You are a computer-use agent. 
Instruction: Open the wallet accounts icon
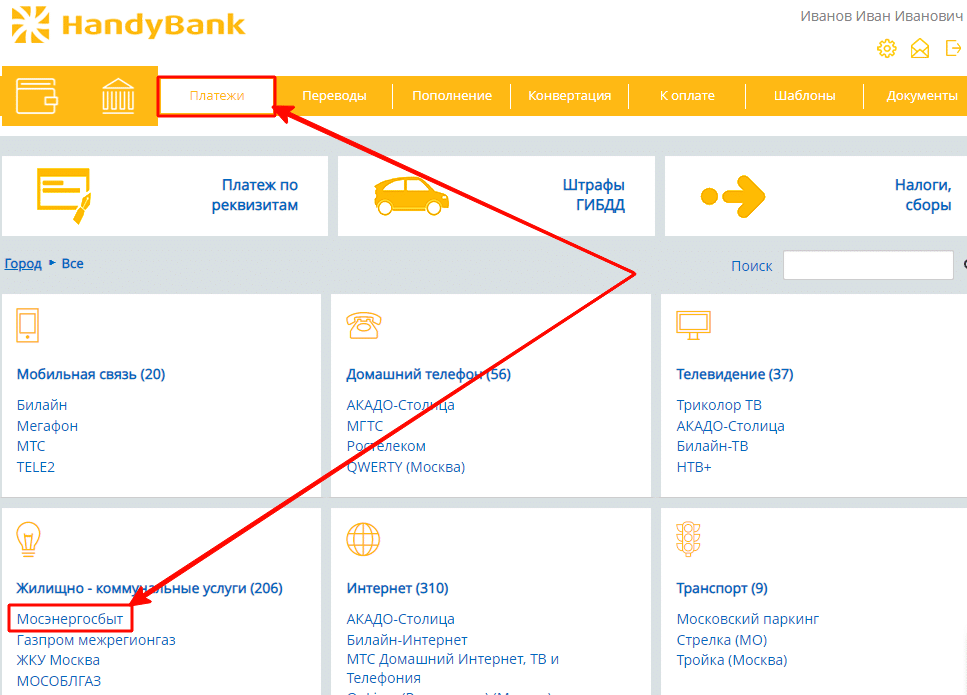(37, 96)
